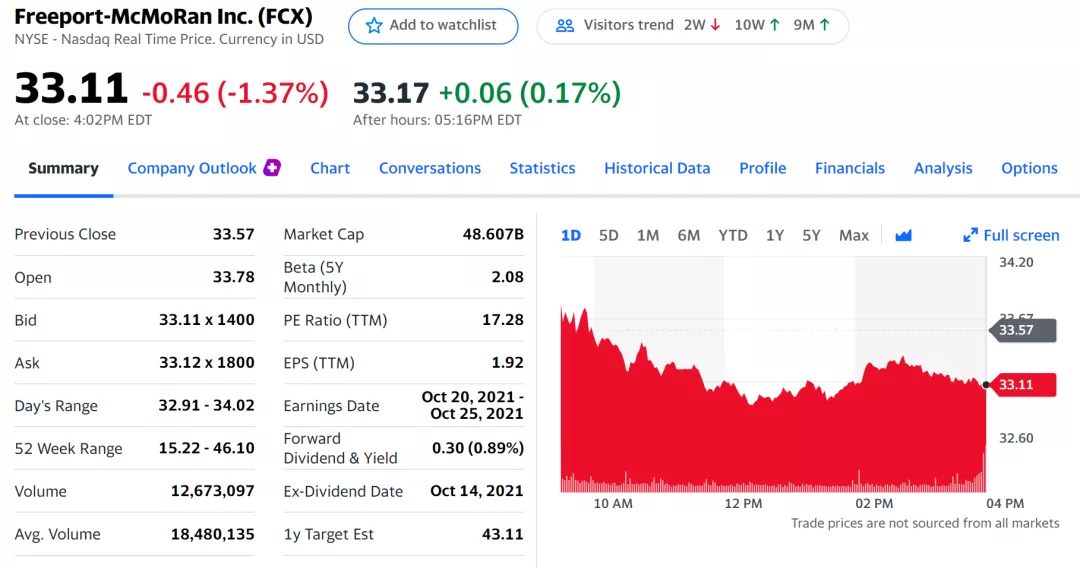The height and width of the screenshot is (568, 1080).
Task: Click the Add to watchlist button
Action: point(433,26)
